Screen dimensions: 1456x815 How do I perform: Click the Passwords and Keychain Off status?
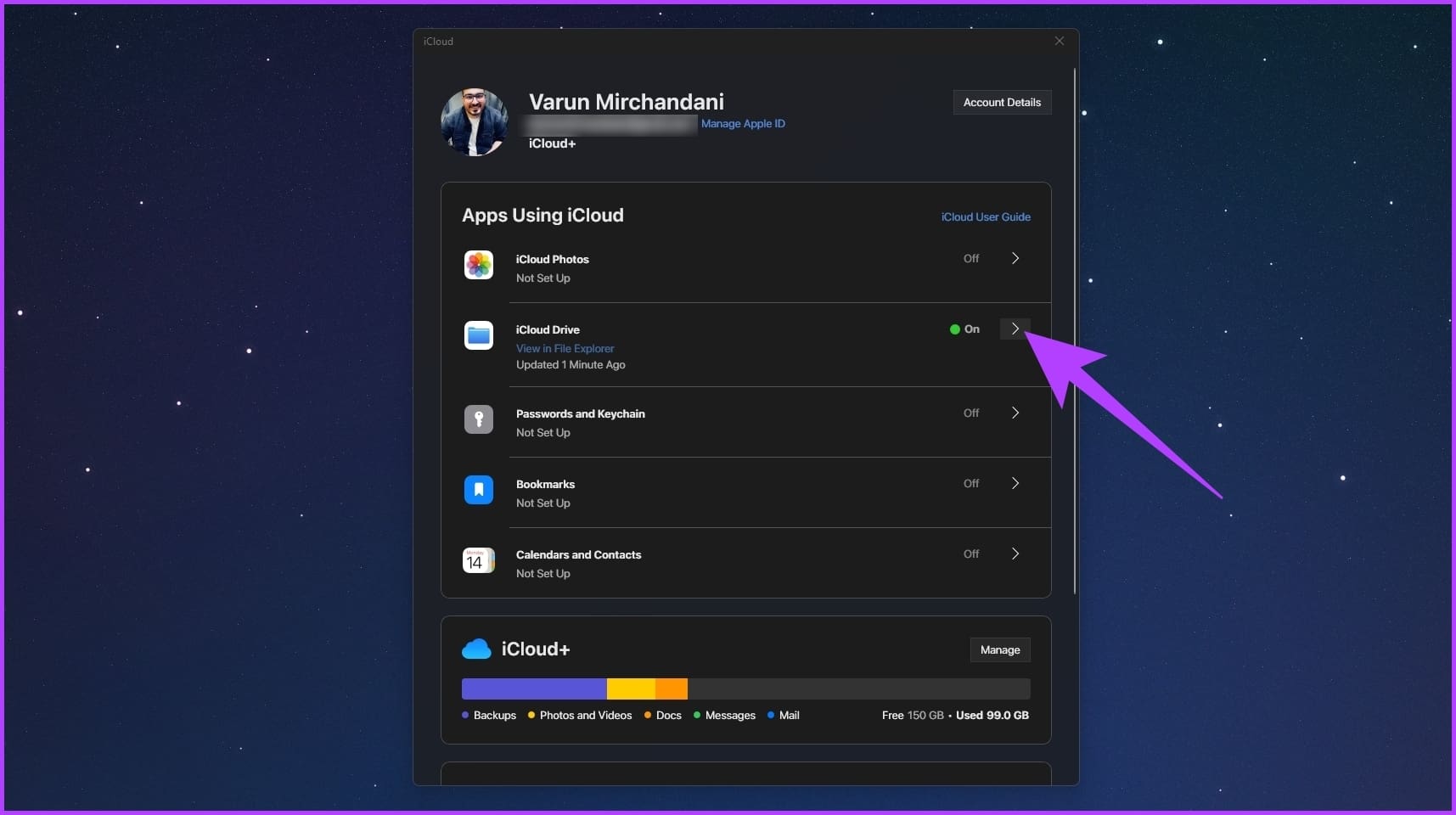[x=971, y=413]
